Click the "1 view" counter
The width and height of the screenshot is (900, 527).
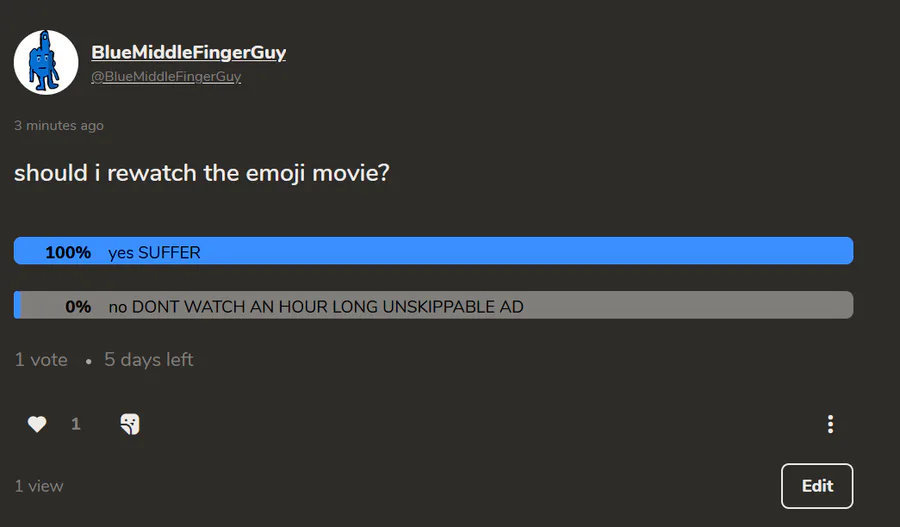(39, 486)
